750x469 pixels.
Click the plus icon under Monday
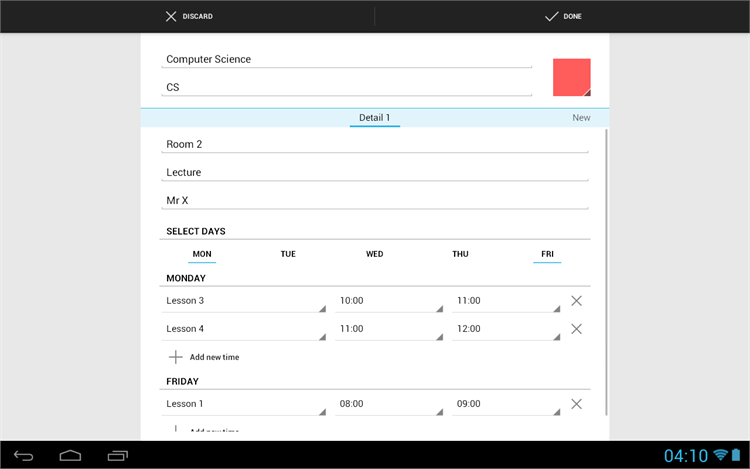pos(176,357)
